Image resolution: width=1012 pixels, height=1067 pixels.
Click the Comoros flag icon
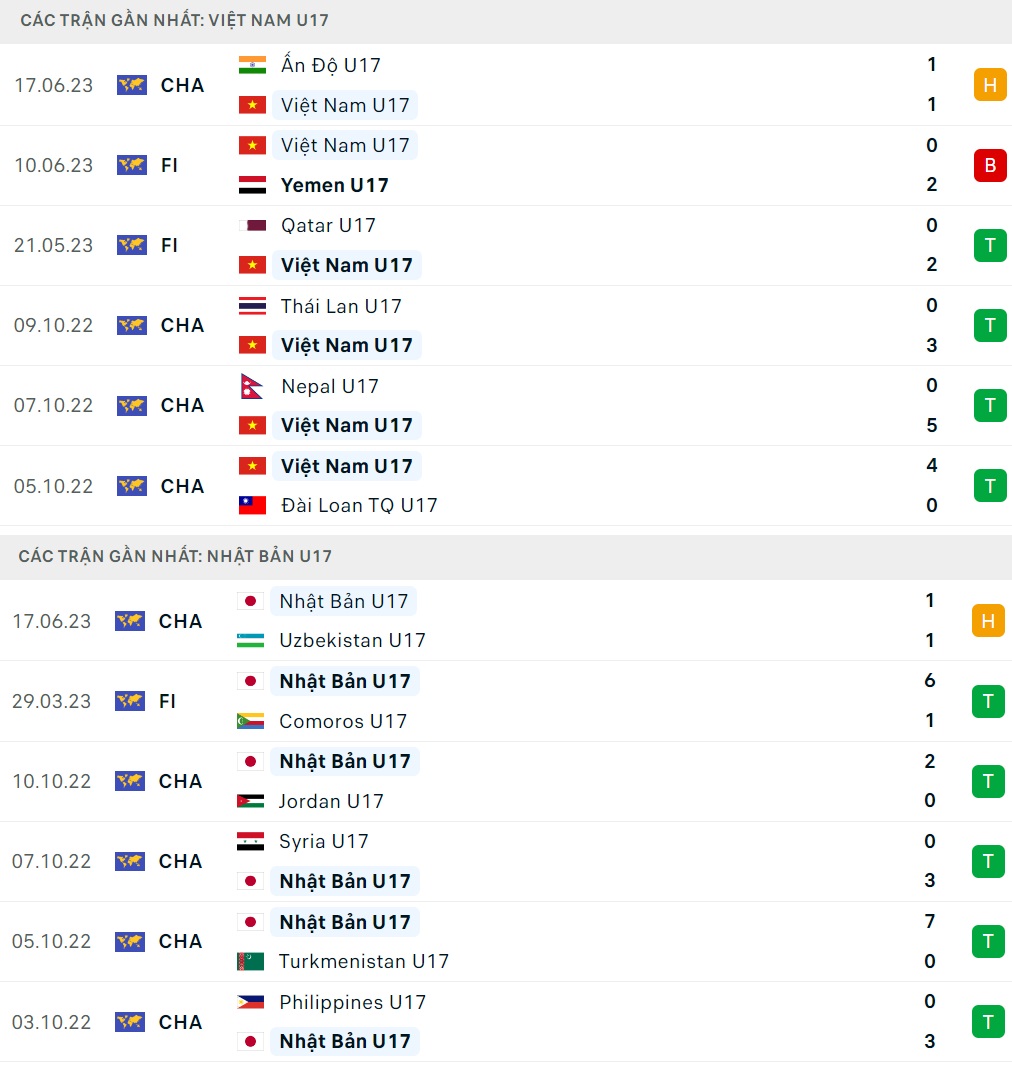coord(251,721)
